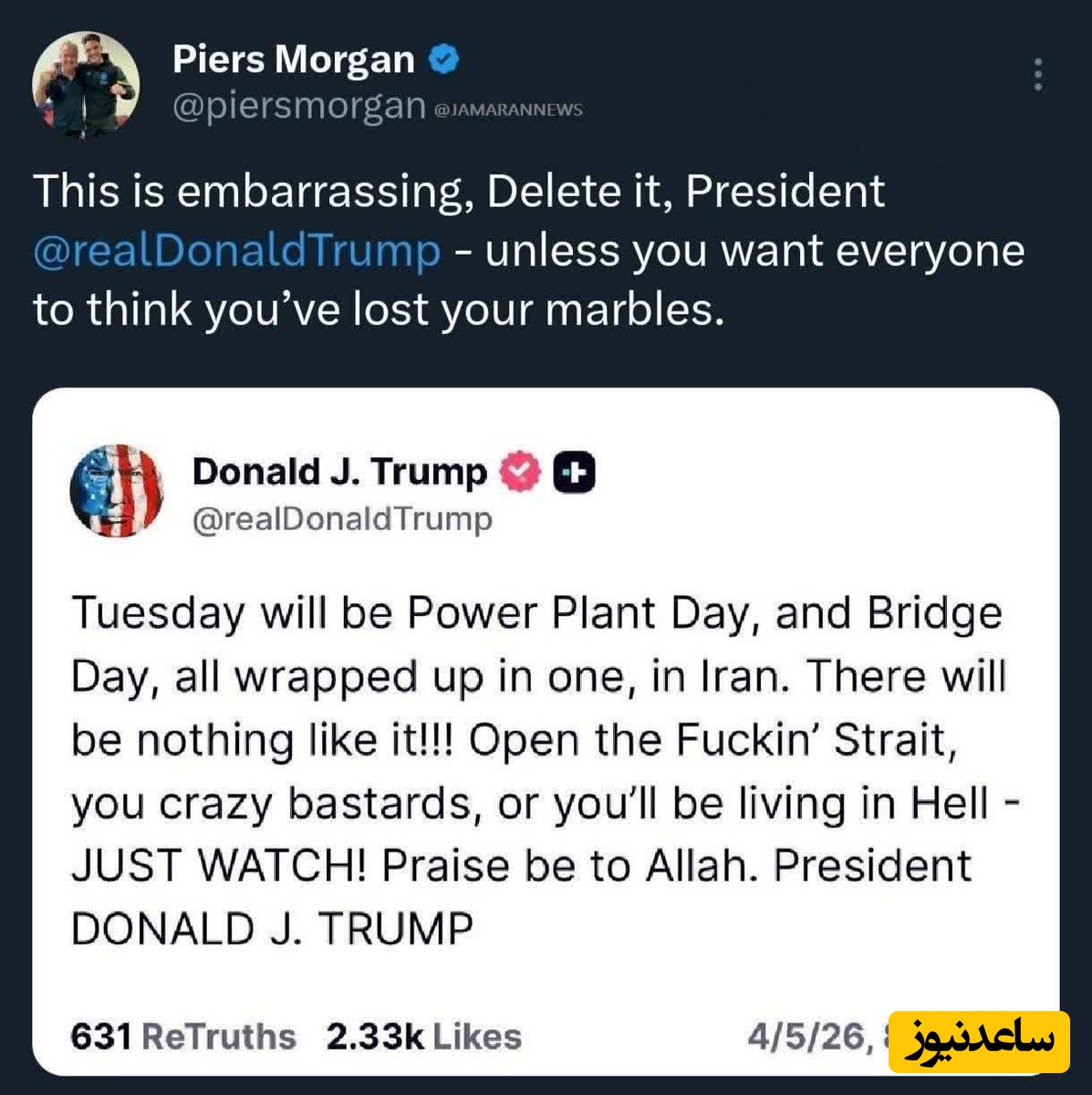Image resolution: width=1092 pixels, height=1095 pixels.
Task: Click the "DONALD J. TRUMP" signature text
Action: click(x=272, y=930)
